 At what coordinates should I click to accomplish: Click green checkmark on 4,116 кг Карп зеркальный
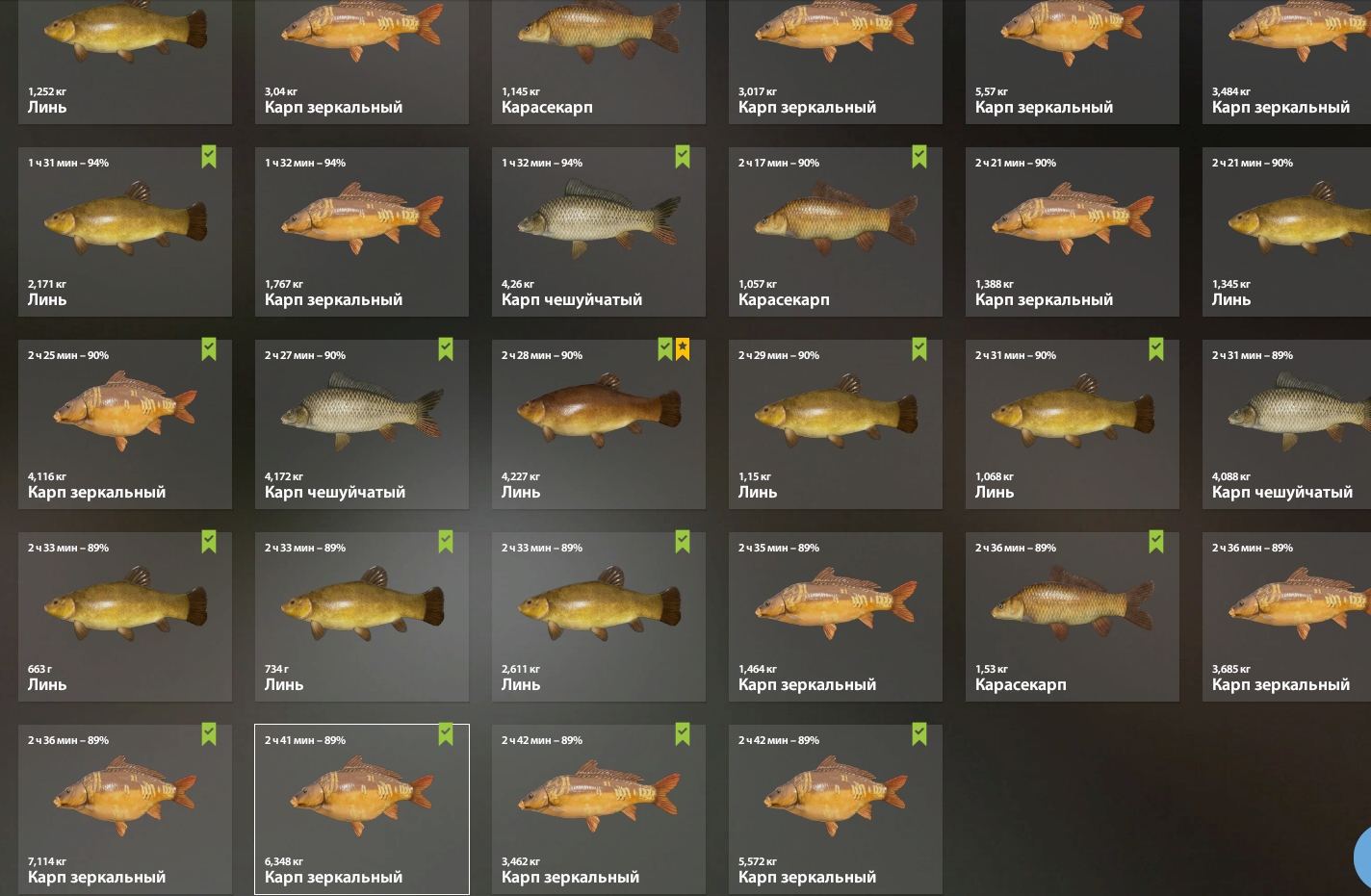(209, 349)
